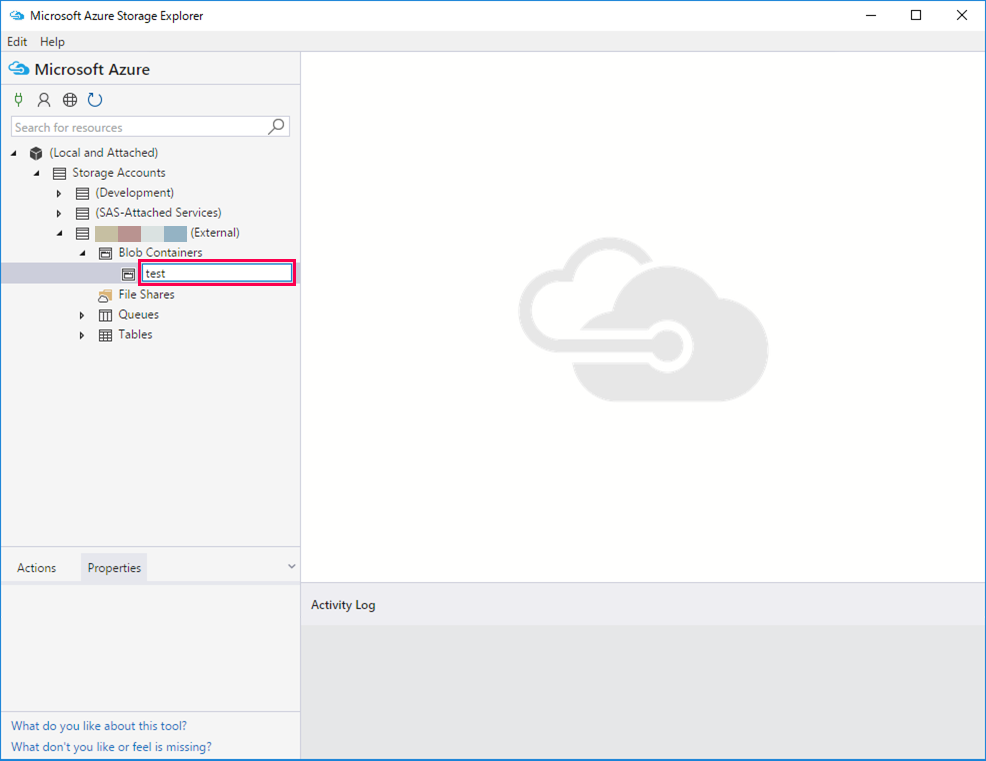Click the magnifier search icon
Viewport: 986px width, 761px height.
276,126
